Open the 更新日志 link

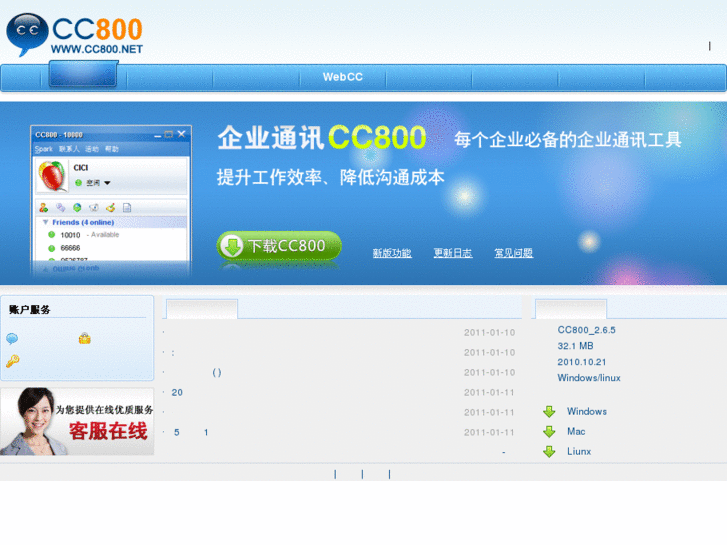(453, 253)
